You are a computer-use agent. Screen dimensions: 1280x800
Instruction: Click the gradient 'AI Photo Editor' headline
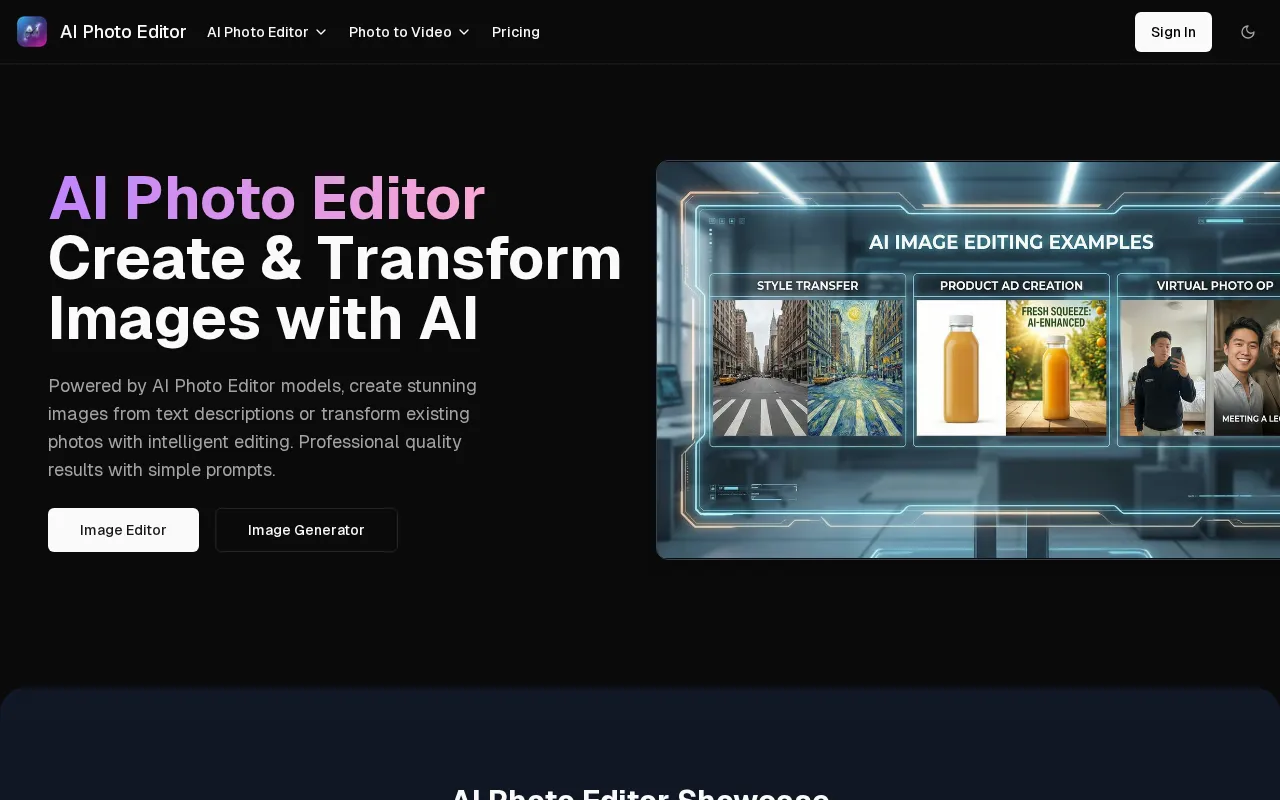(267, 198)
